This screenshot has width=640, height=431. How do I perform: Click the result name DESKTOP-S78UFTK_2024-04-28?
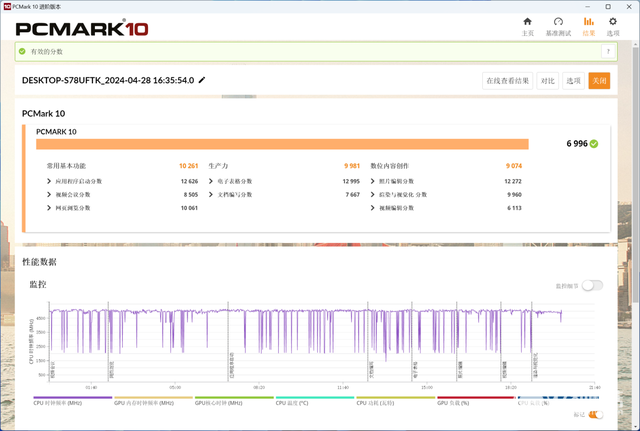(x=108, y=80)
